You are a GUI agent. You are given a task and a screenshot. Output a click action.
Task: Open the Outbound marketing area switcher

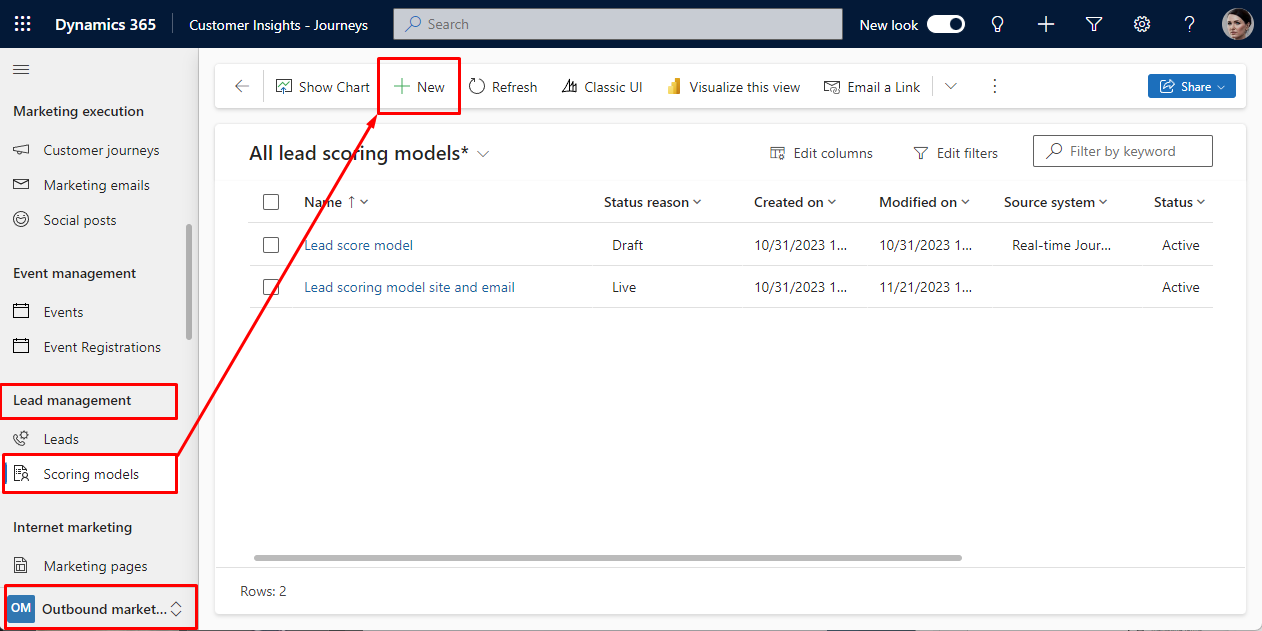99,608
